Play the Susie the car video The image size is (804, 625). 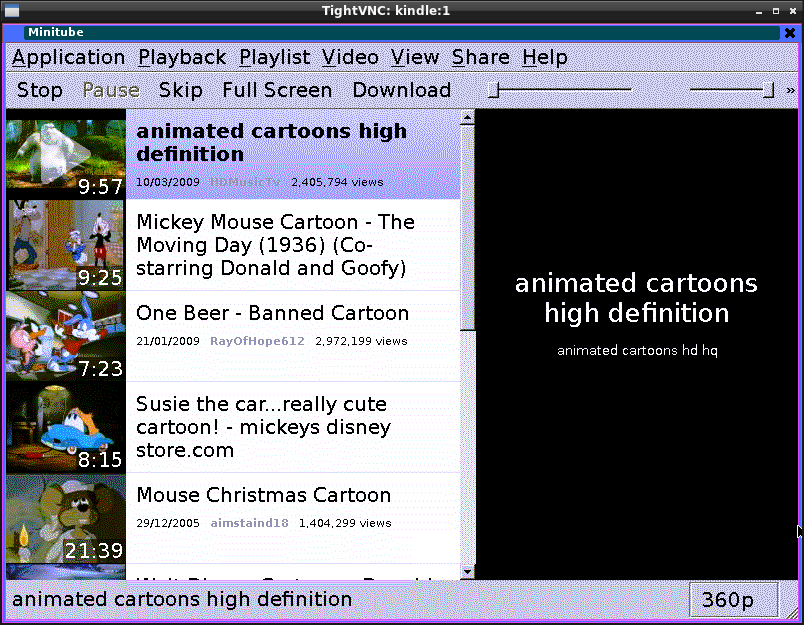[x=263, y=427]
